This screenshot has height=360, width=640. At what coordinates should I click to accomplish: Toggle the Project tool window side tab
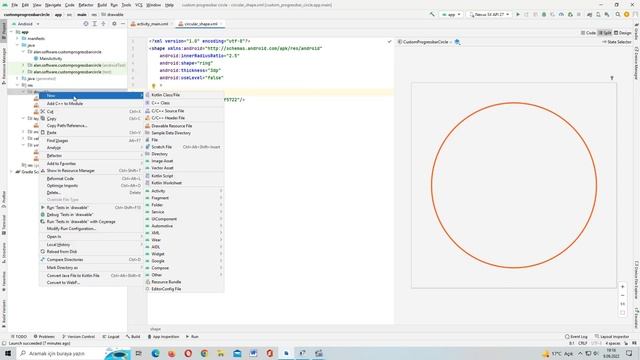(4, 31)
